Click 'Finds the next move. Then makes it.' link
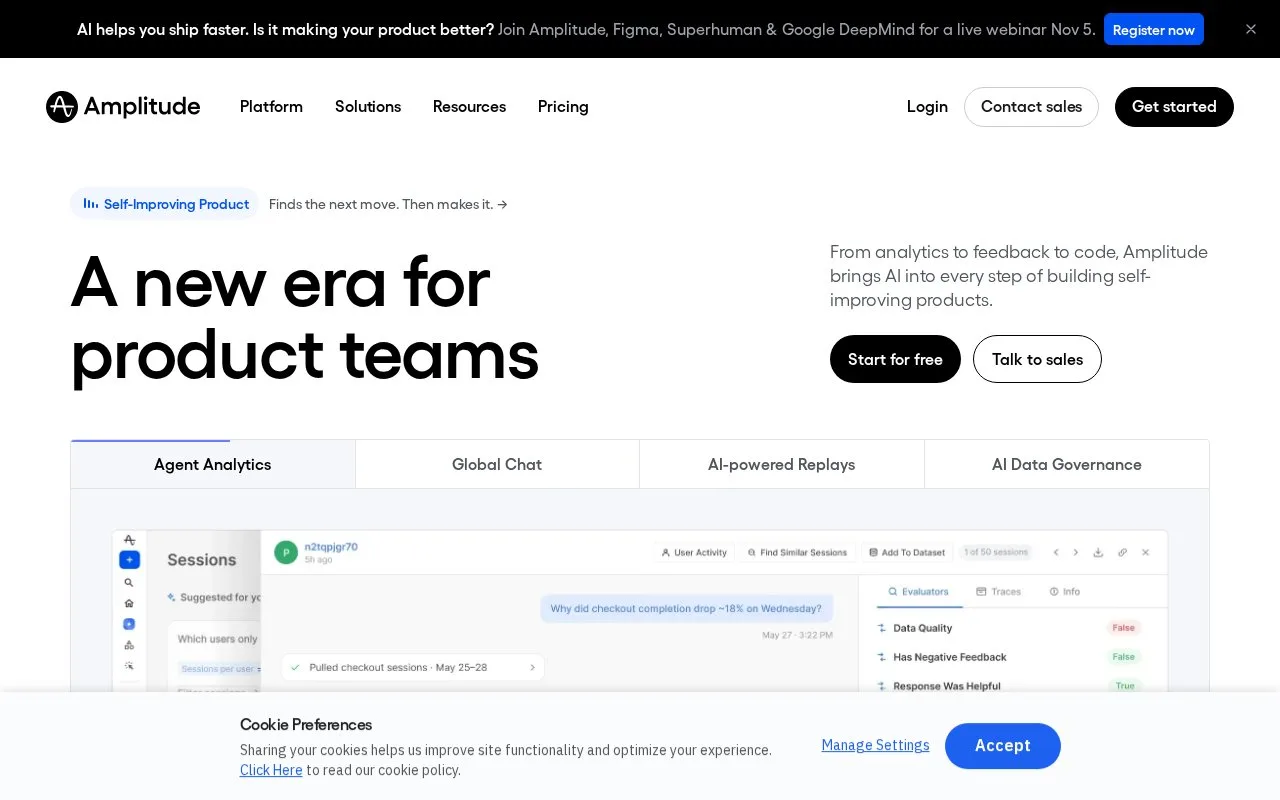The height and width of the screenshot is (800, 1280). click(388, 204)
